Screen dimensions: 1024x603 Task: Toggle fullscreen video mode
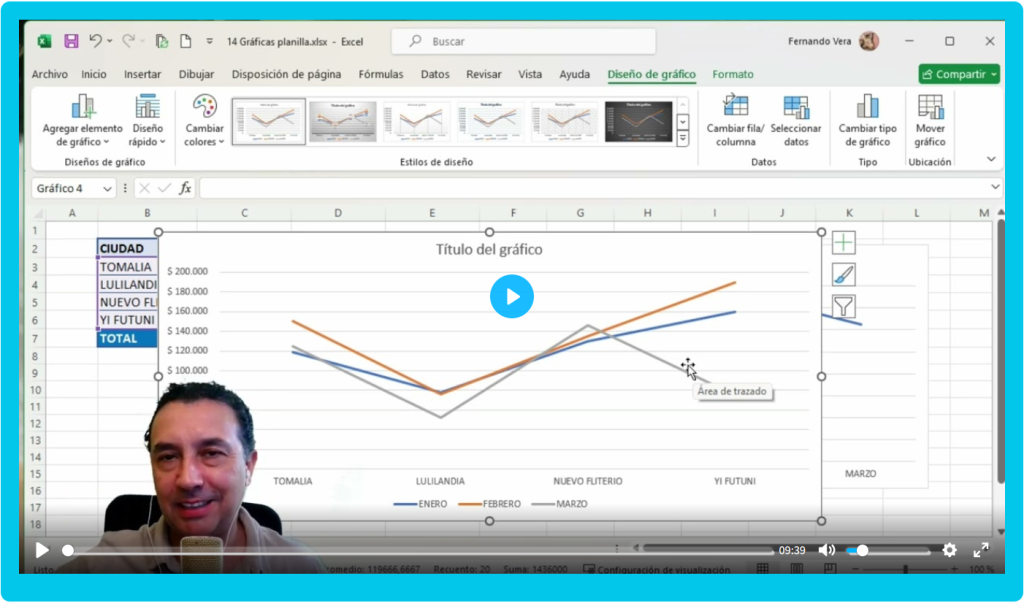981,550
